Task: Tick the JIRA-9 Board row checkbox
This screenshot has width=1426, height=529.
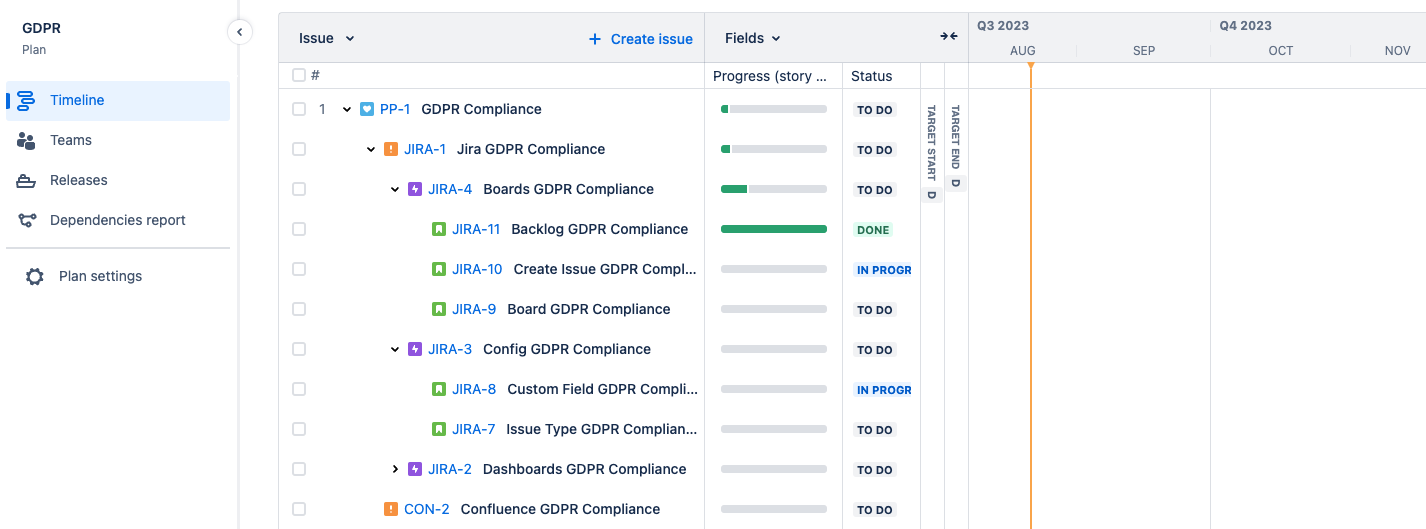Action: coord(299,309)
